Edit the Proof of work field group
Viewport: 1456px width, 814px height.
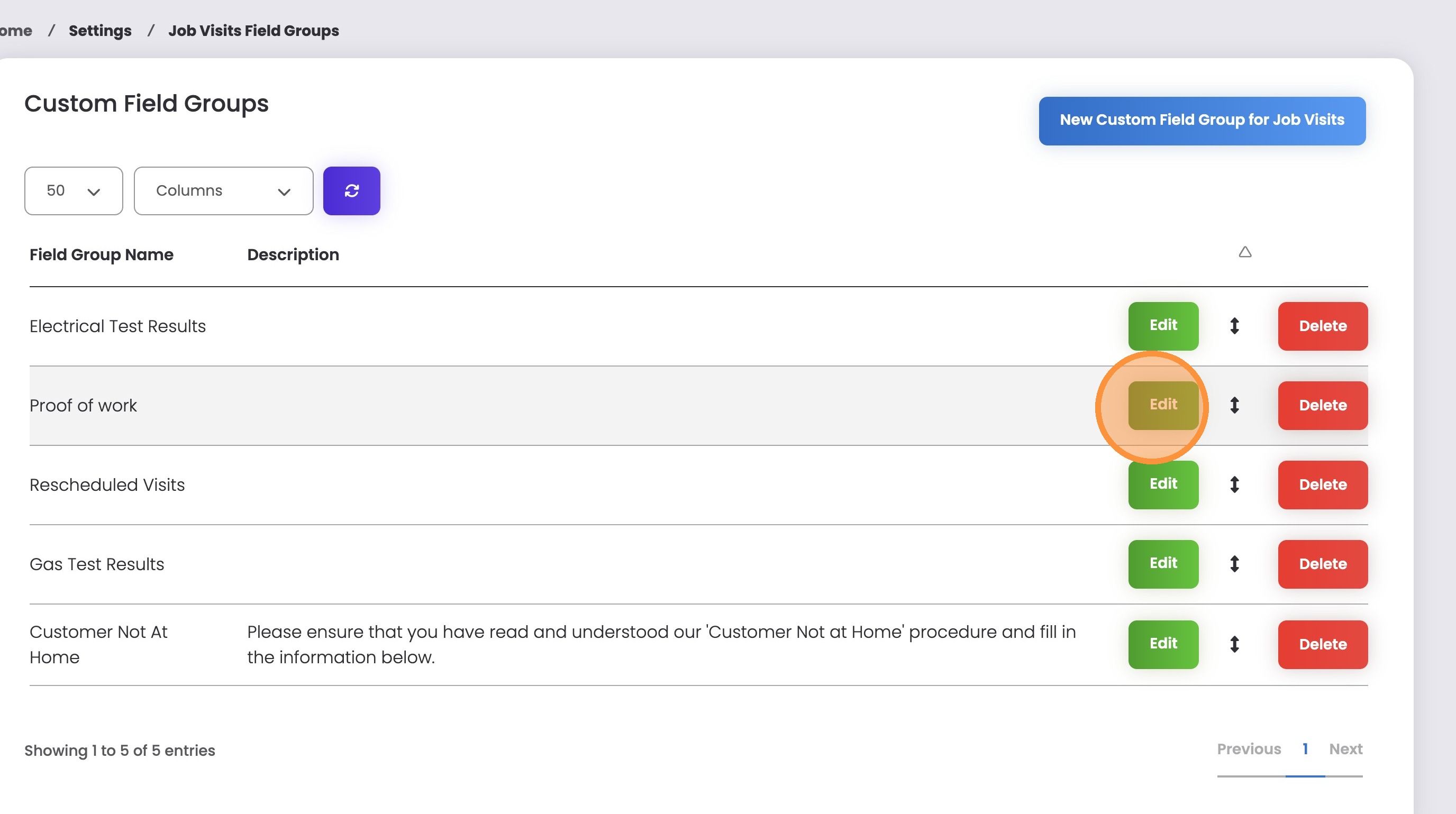[1163, 405]
